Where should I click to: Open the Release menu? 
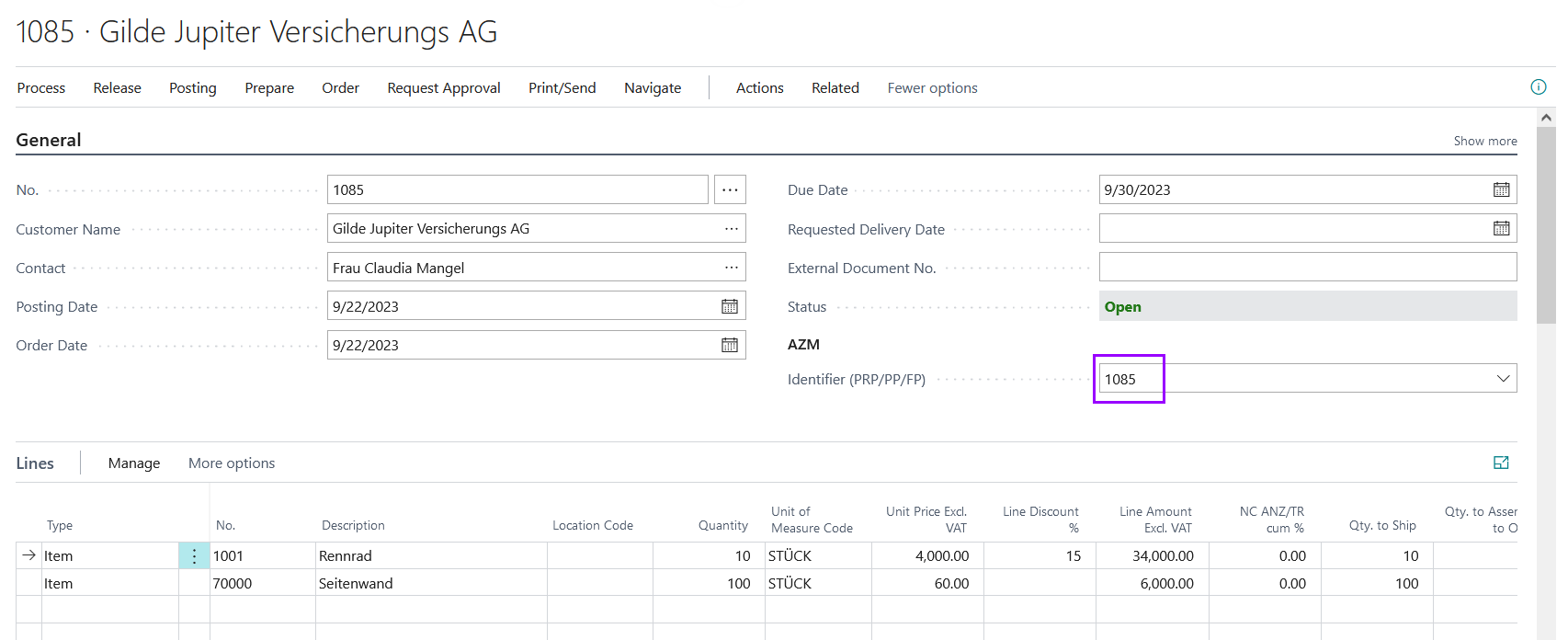[x=118, y=88]
